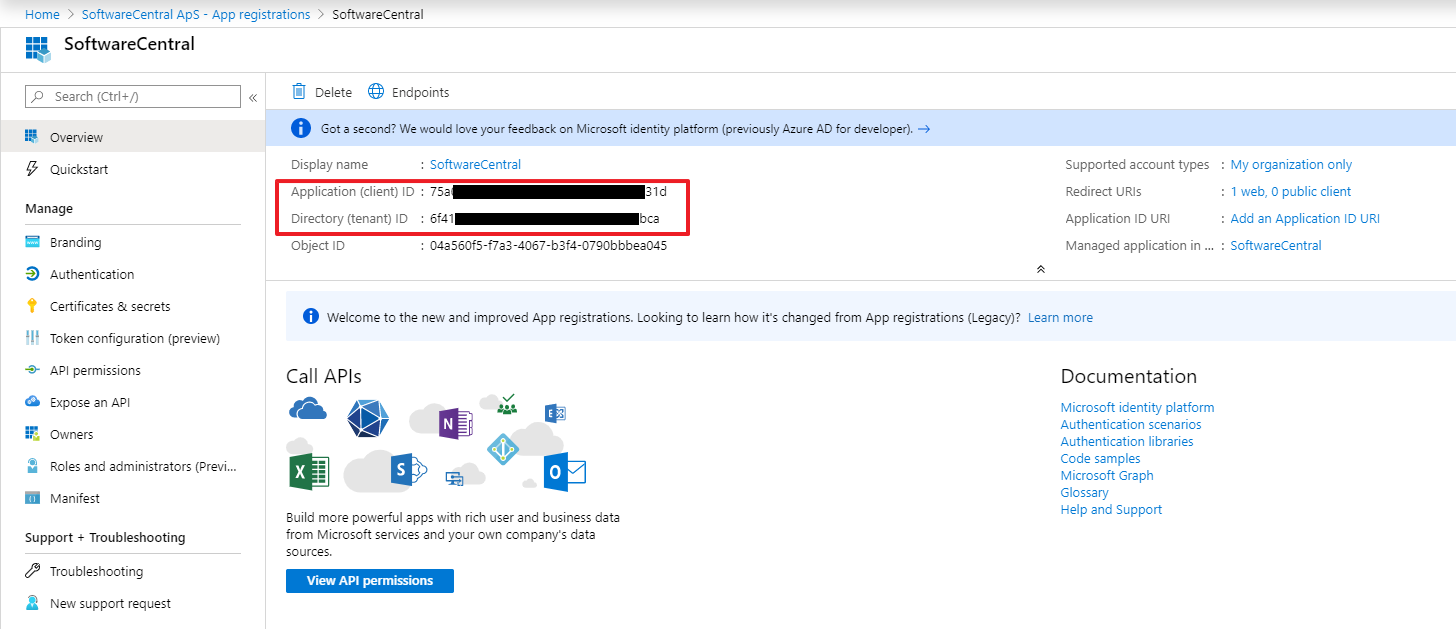Collapse the essentials section with up chevrons
The height and width of the screenshot is (629, 1456).
pos(1040,269)
